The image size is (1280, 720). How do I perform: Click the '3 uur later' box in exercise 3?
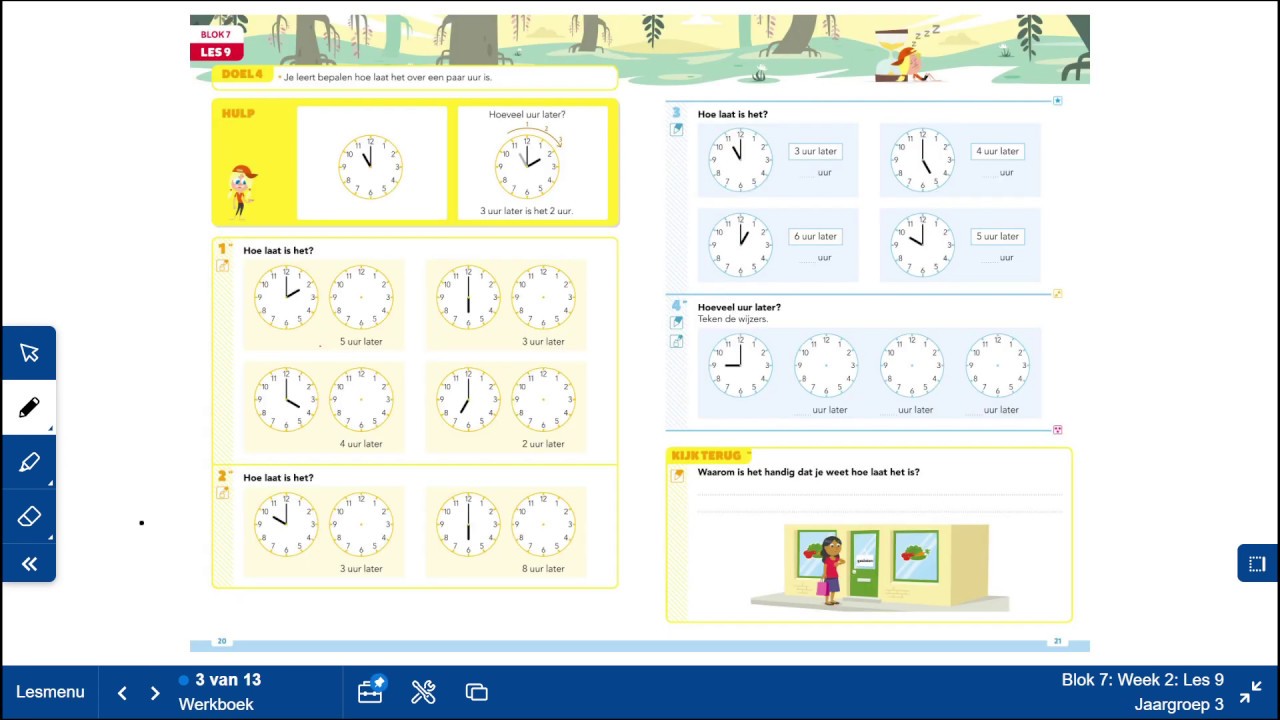(815, 151)
